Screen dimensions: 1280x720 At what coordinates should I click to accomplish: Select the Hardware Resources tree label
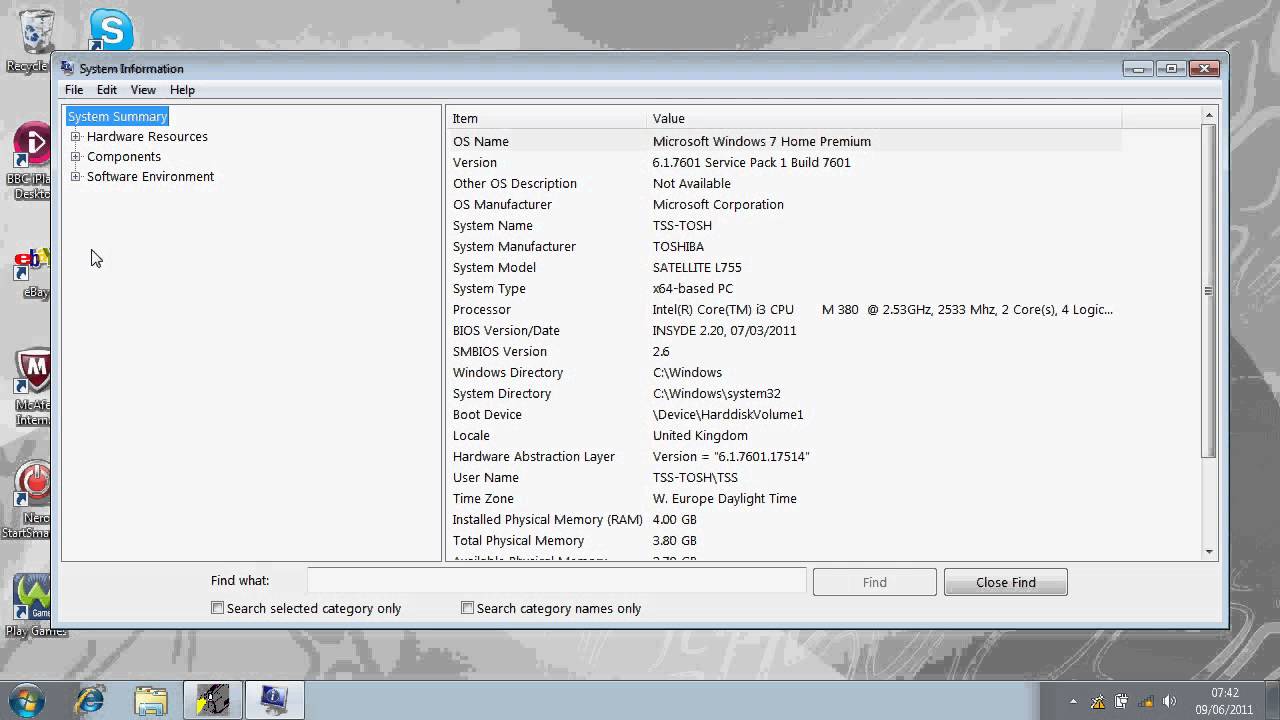click(147, 136)
